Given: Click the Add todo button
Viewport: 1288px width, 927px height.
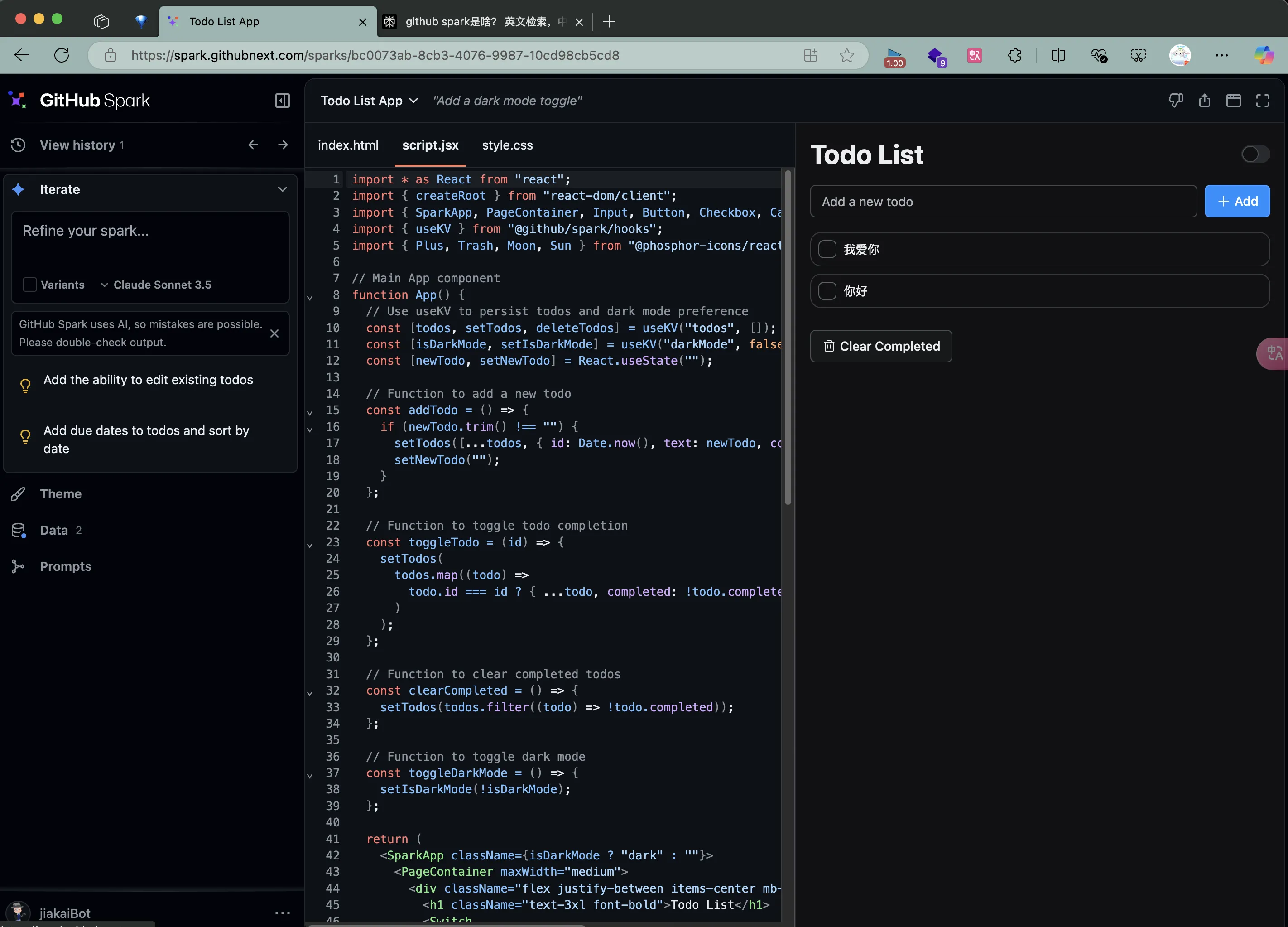Looking at the screenshot, I should 1237,201.
